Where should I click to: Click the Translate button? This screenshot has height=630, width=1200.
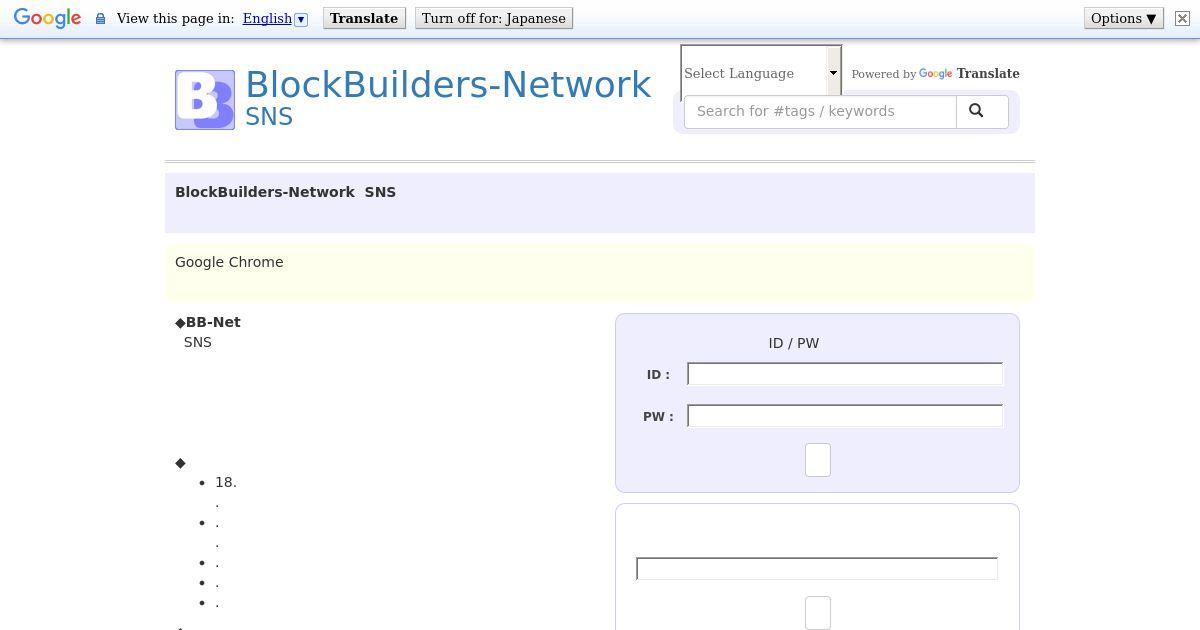(364, 19)
